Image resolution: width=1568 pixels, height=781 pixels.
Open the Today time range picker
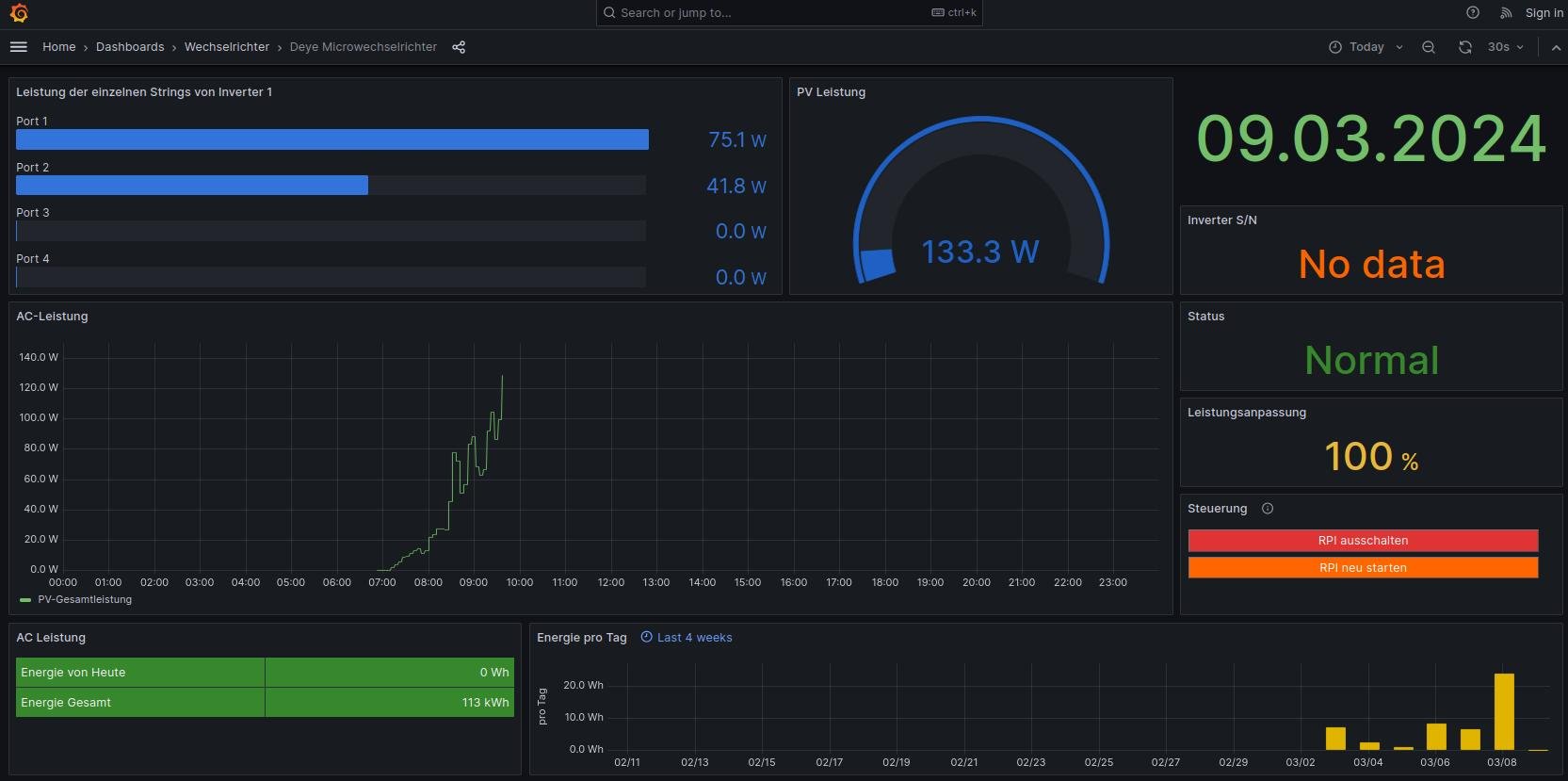[x=1366, y=47]
